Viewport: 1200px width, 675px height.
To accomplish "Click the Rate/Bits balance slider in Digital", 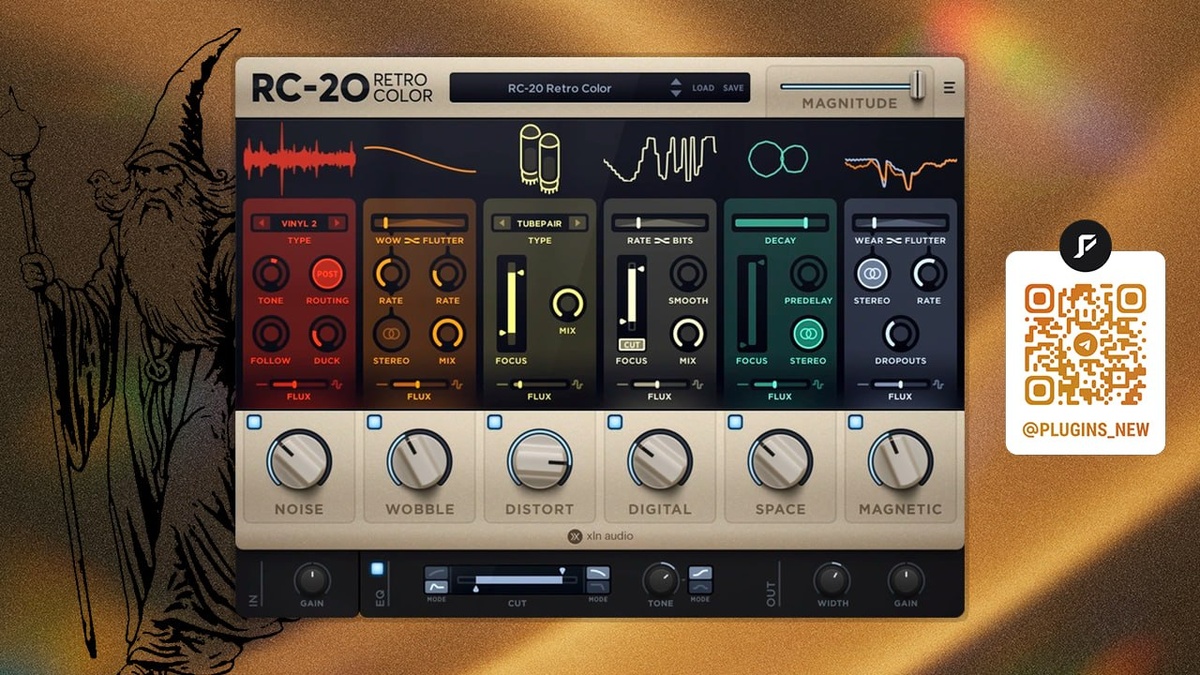I will 660,222.
